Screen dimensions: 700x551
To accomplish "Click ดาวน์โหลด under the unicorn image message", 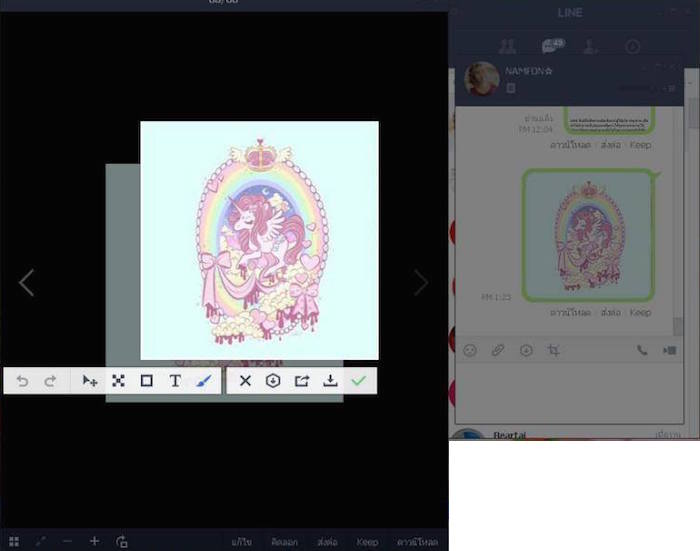I will tap(571, 312).
